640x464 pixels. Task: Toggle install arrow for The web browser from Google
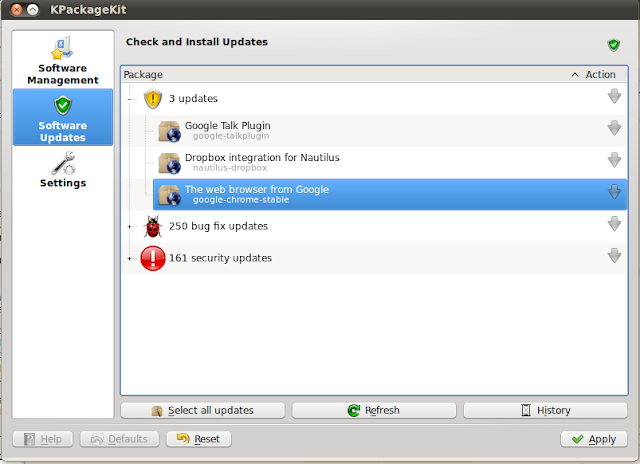tap(614, 192)
